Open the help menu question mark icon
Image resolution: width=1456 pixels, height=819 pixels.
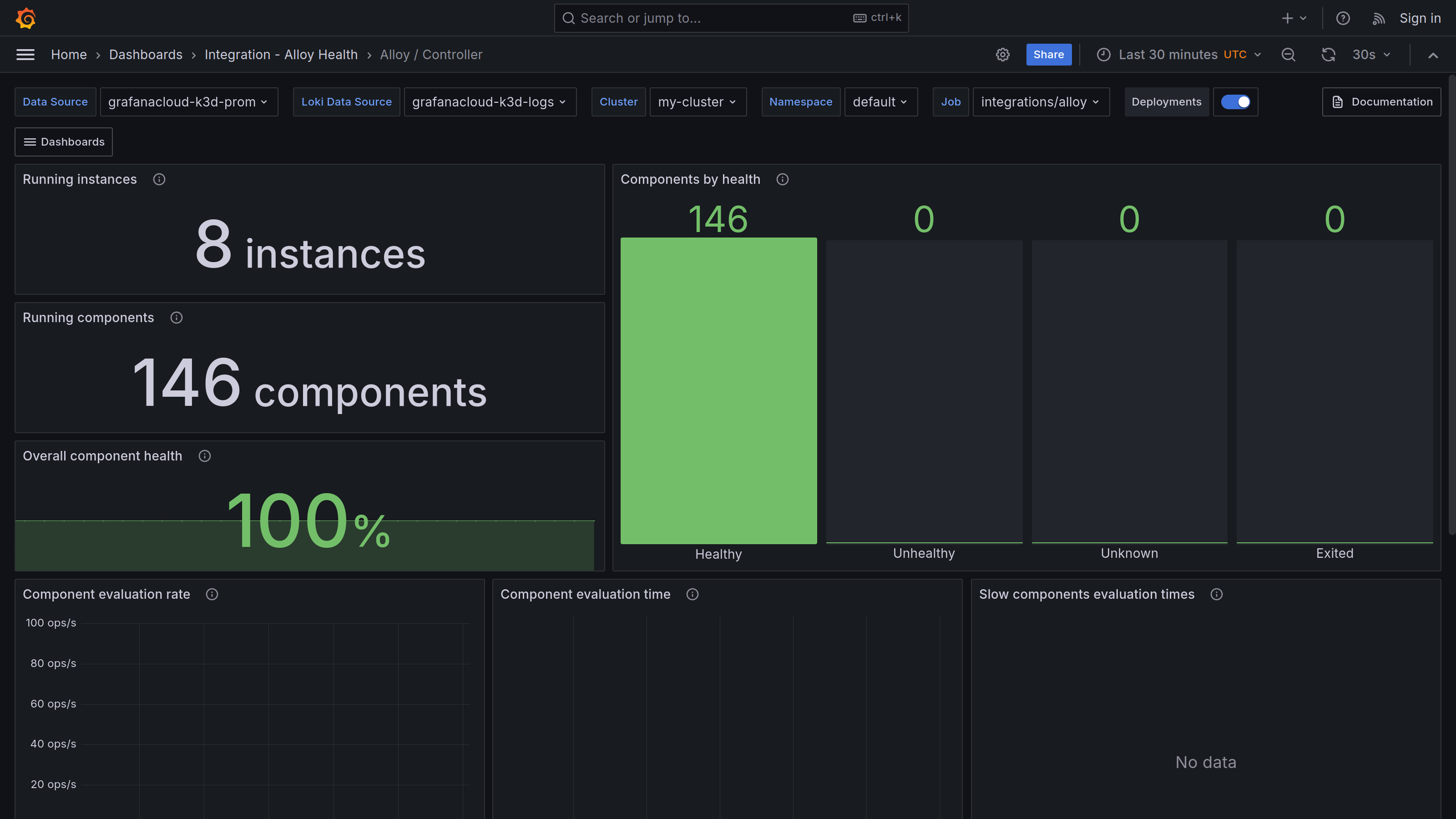(x=1343, y=18)
